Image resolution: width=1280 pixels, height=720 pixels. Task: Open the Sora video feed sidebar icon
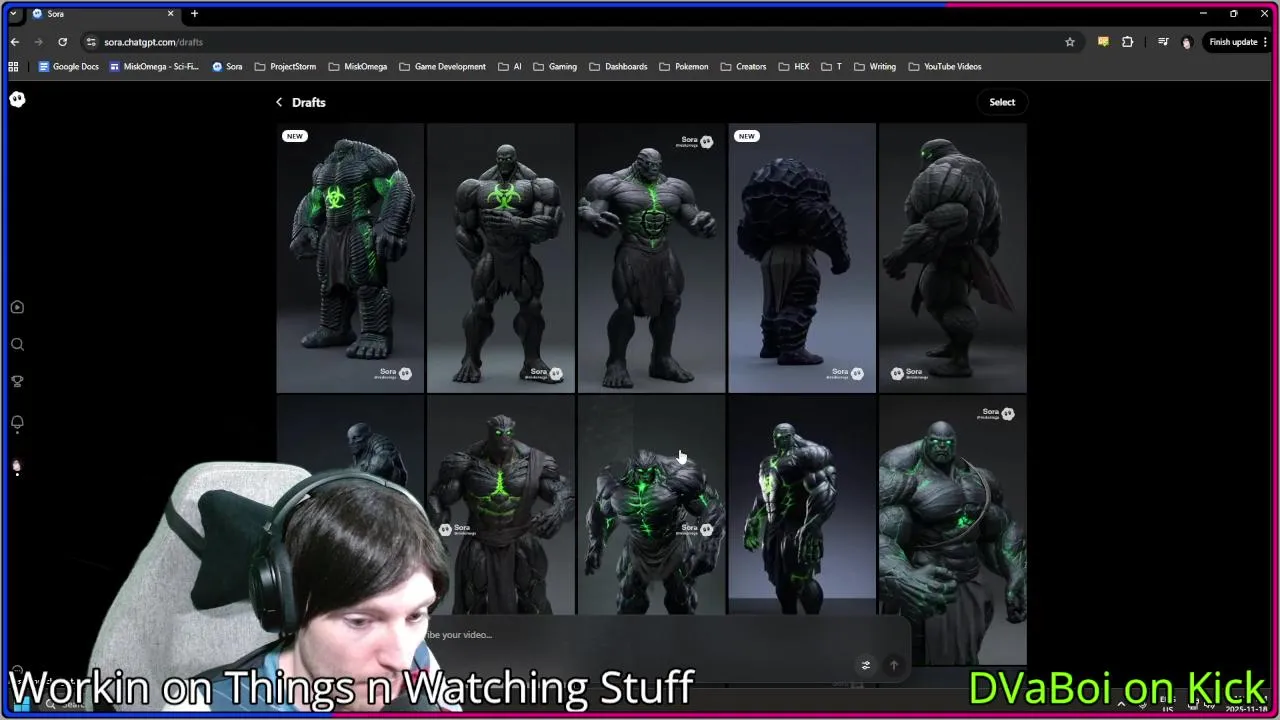[x=17, y=307]
